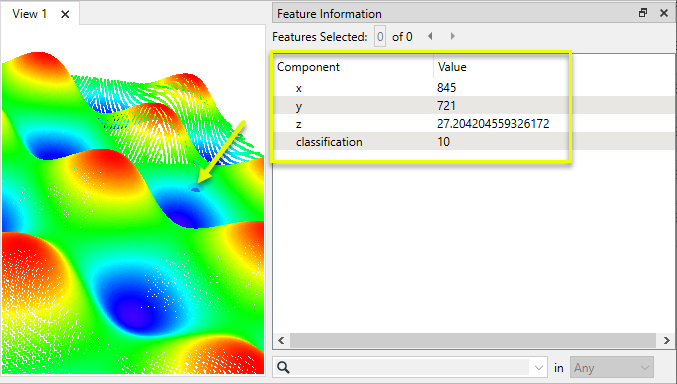Click the horizontal scrollbar track
This screenshot has width=677, height=384.
pos(473,340)
